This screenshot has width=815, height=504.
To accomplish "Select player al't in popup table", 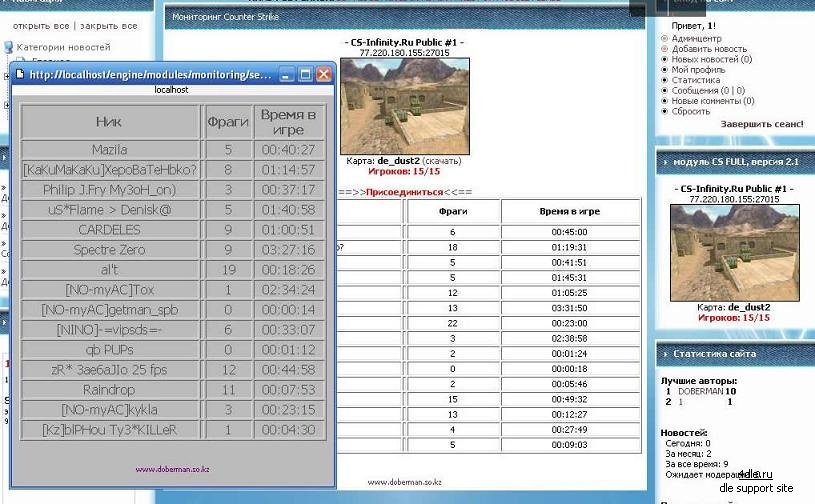I will (x=109, y=270).
